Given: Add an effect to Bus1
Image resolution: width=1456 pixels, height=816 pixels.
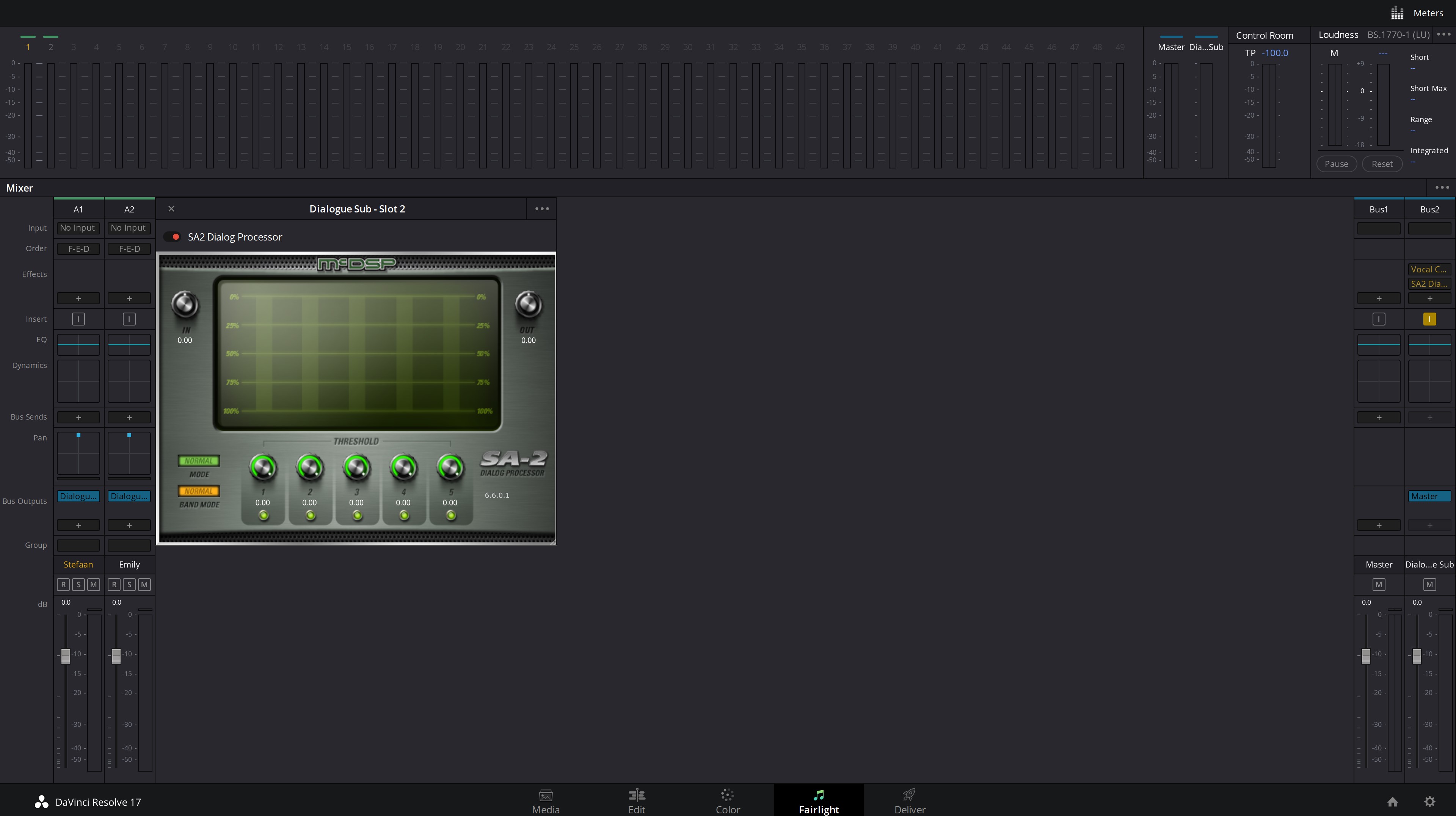Looking at the screenshot, I should point(1379,298).
